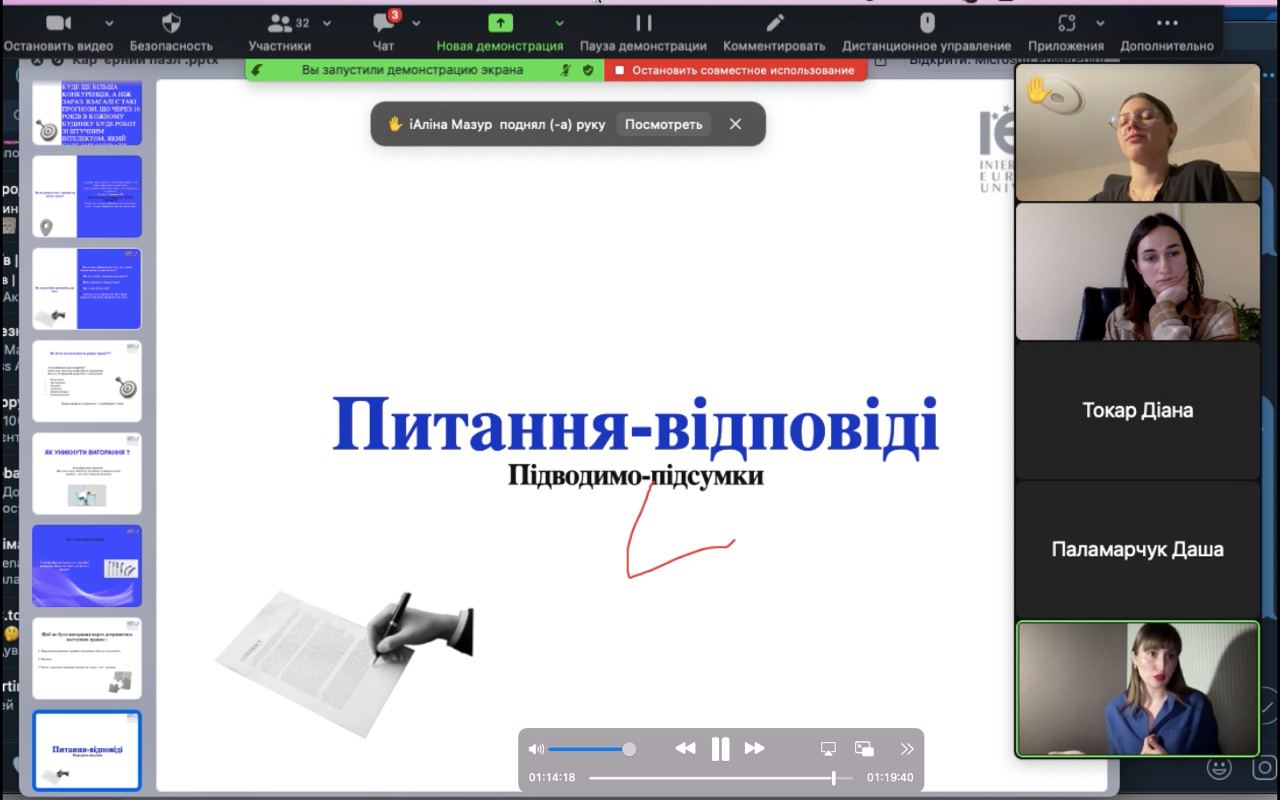Expand the player's double-chevron more options
This screenshot has width=1280, height=800.
point(906,748)
